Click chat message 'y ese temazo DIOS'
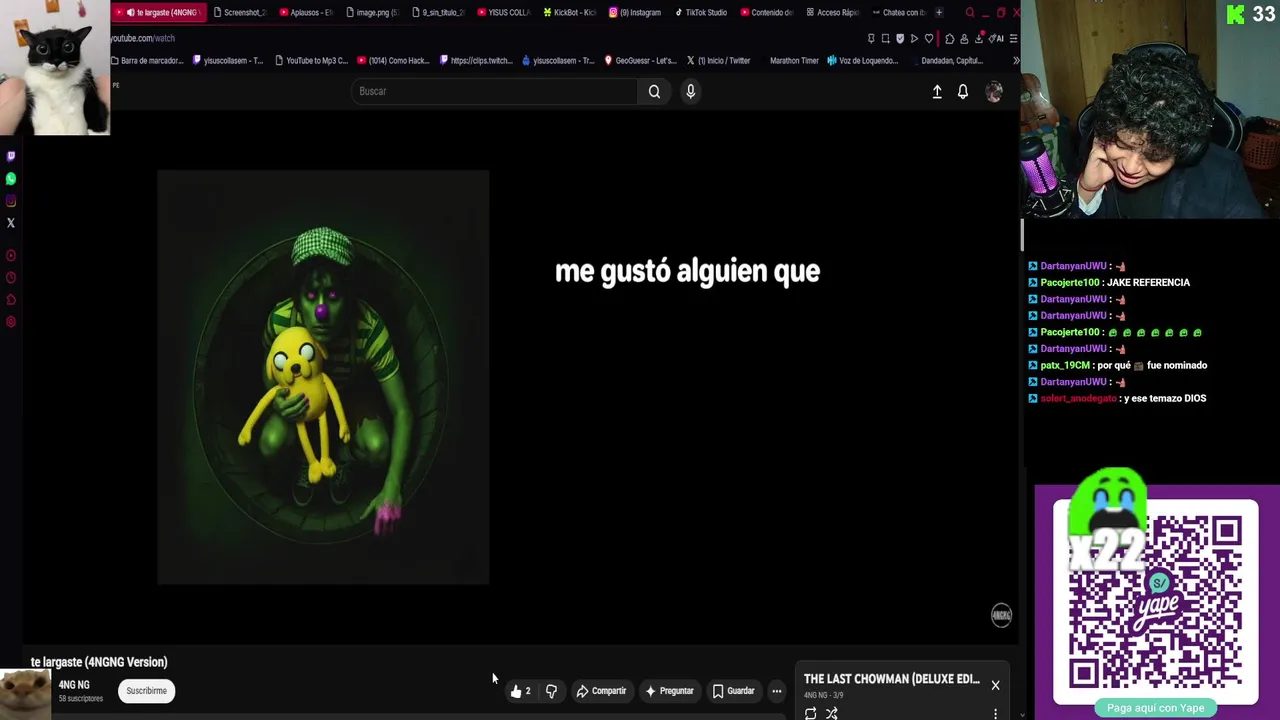1280x720 pixels. point(1164,398)
